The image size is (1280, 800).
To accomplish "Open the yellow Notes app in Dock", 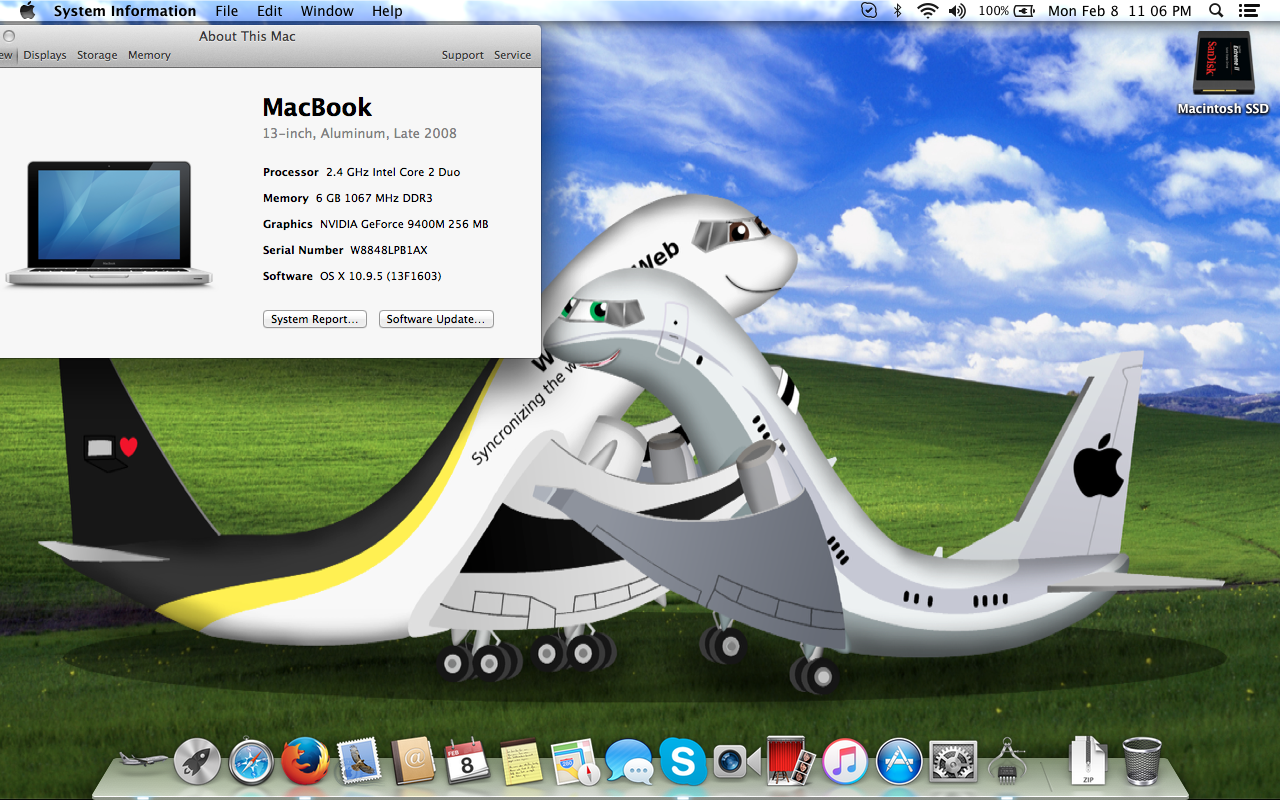I will pyautogui.click(x=521, y=762).
